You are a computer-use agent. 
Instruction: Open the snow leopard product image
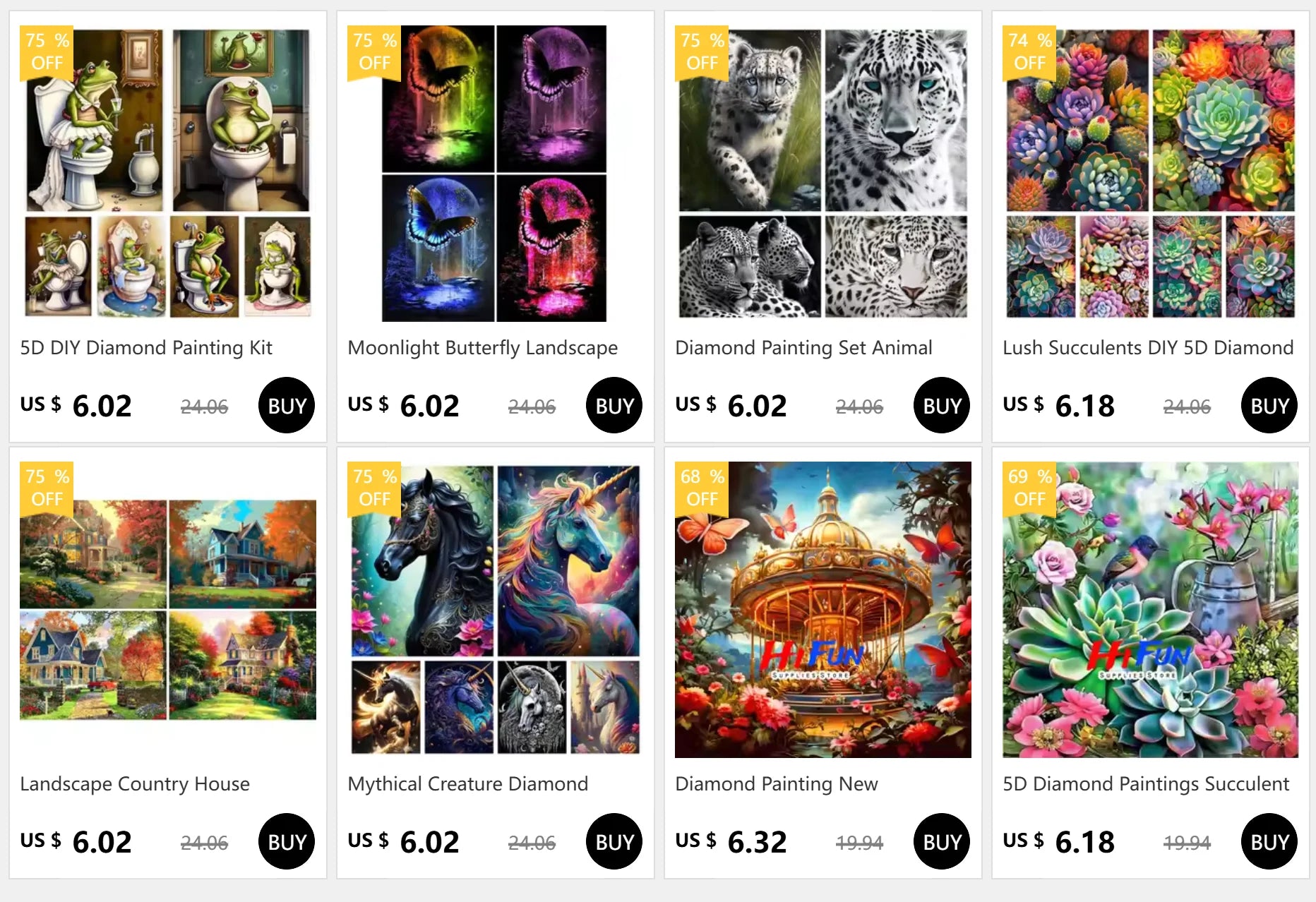(823, 174)
